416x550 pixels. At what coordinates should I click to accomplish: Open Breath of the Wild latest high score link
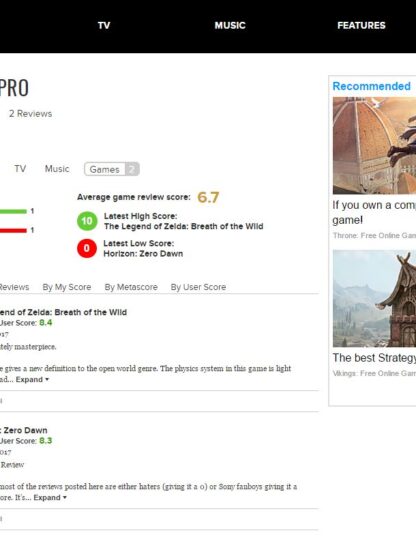(183, 226)
